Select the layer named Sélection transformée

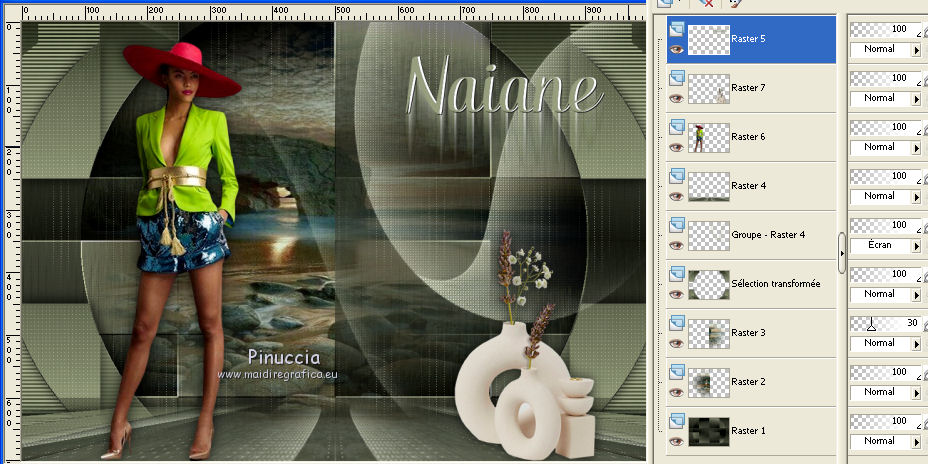[x=776, y=284]
